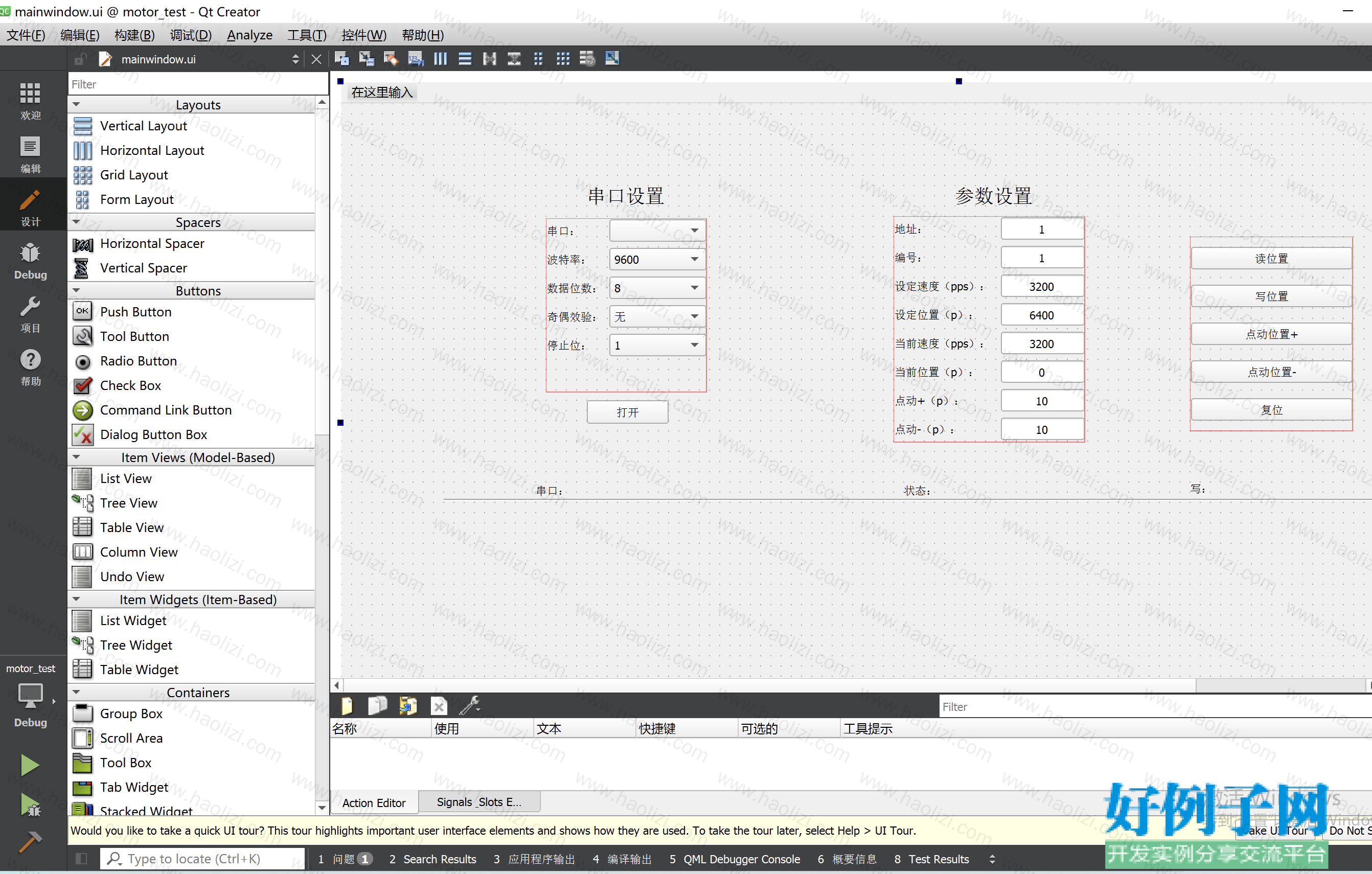Image resolution: width=1372 pixels, height=874 pixels.
Task: Switch to the Action Editor tab
Action: pos(374,802)
